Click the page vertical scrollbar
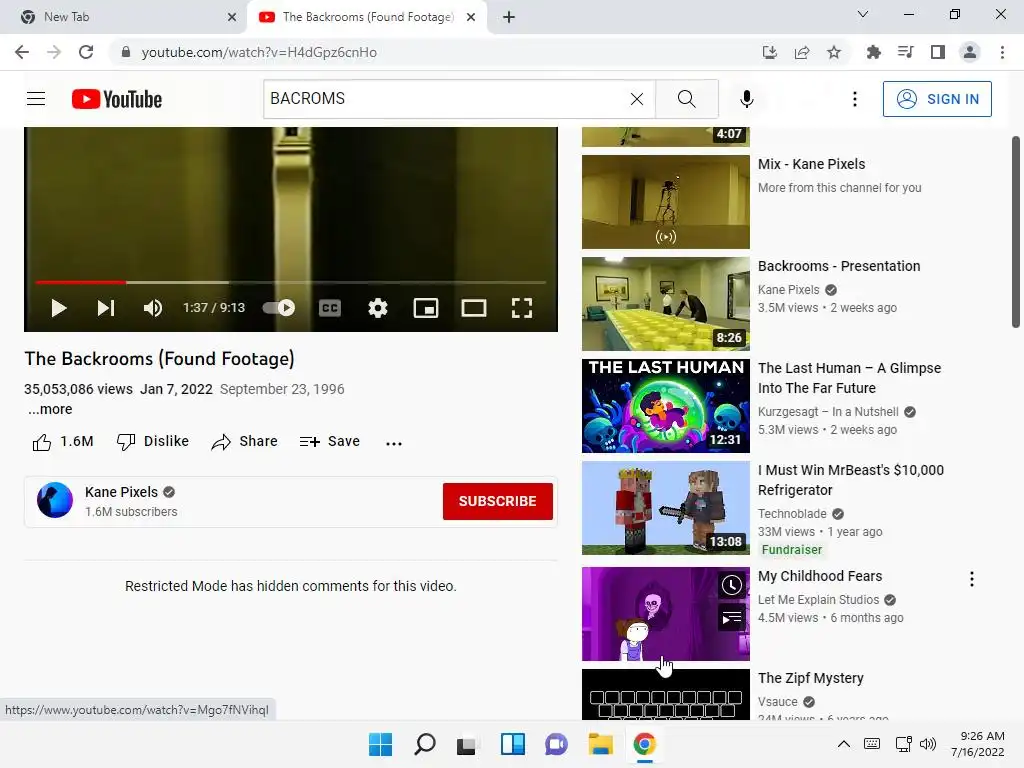This screenshot has height=768, width=1024. 1016,232
